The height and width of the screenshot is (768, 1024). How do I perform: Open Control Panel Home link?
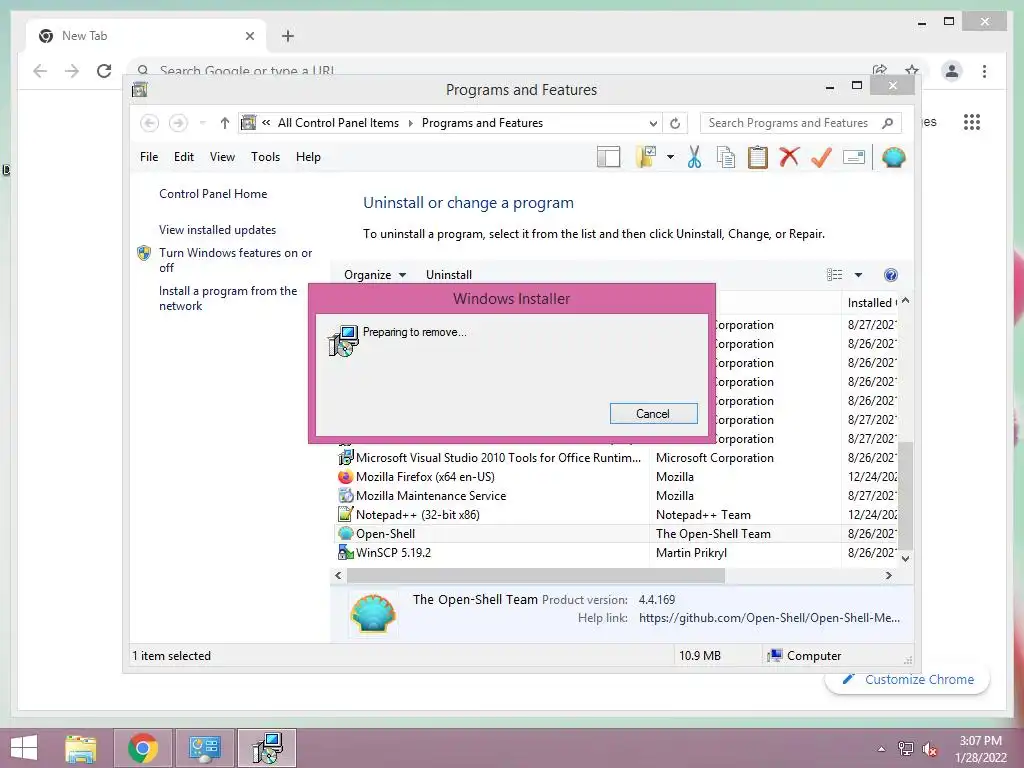click(x=213, y=194)
